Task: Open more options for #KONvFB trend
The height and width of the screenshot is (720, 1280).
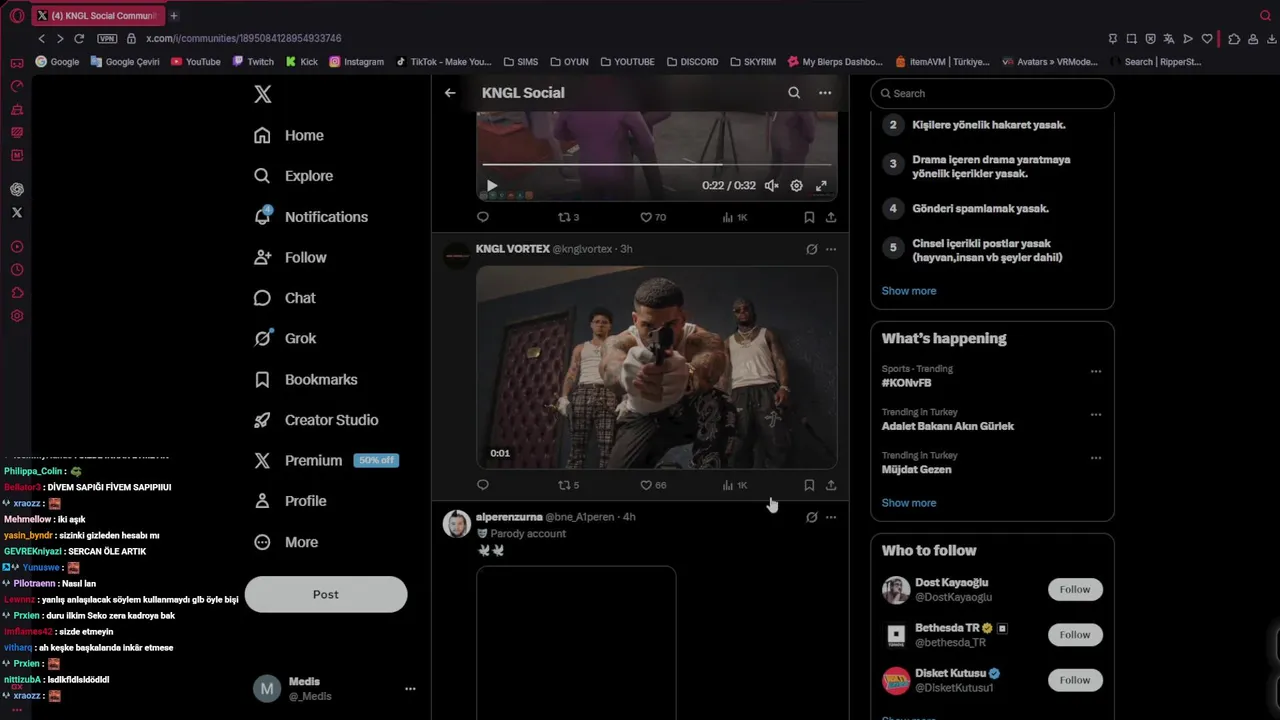Action: click(1096, 371)
